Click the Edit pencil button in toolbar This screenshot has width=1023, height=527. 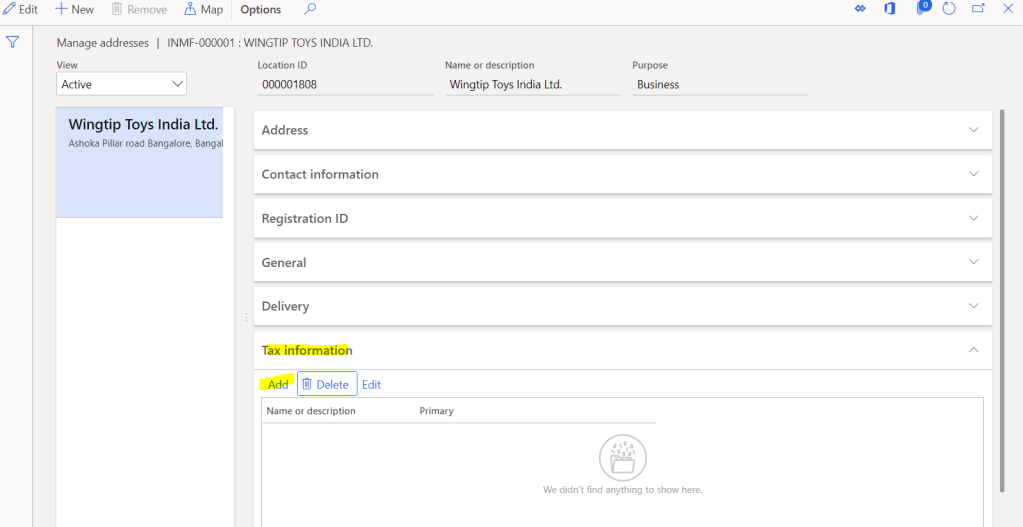pos(20,9)
